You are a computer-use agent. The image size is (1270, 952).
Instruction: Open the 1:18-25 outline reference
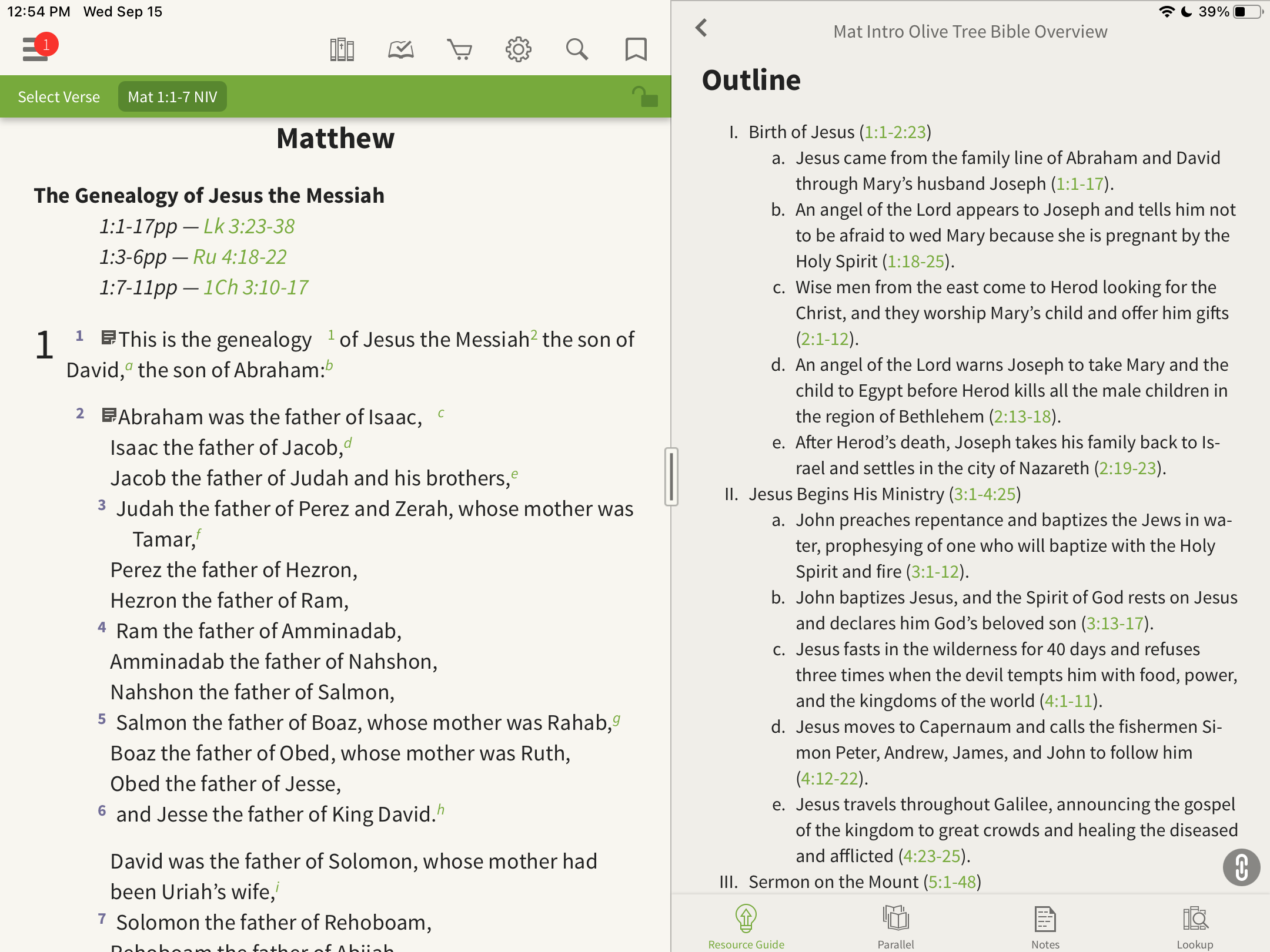pyautogui.click(x=915, y=262)
